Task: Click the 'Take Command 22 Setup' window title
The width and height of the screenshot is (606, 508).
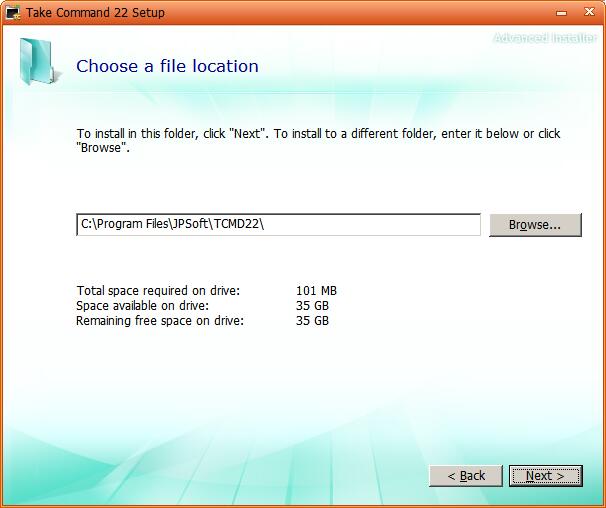Action: (95, 13)
